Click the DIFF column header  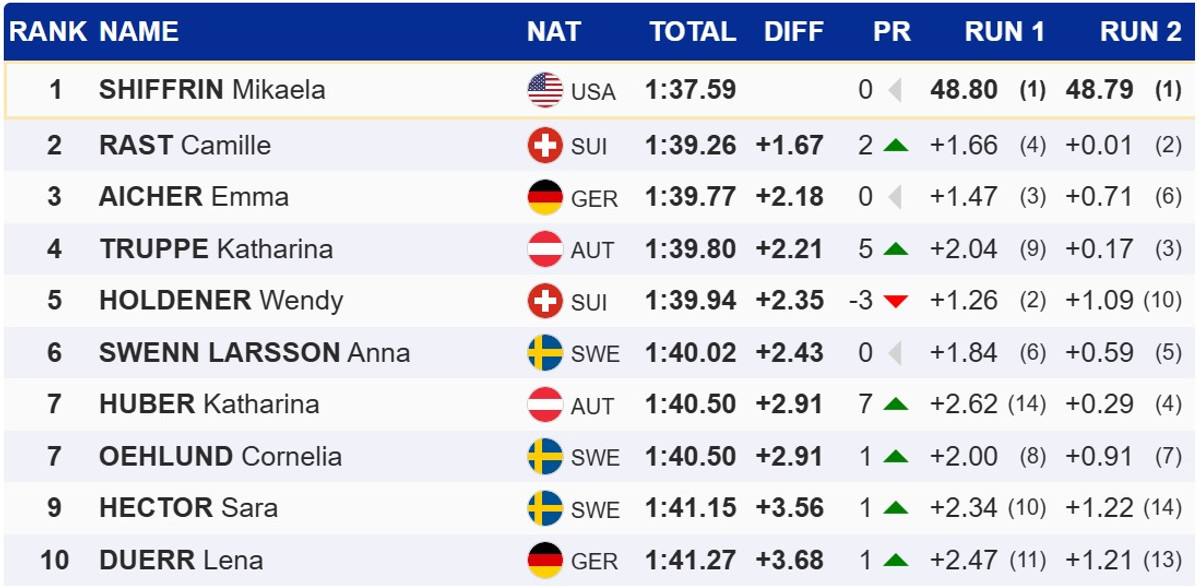794,32
